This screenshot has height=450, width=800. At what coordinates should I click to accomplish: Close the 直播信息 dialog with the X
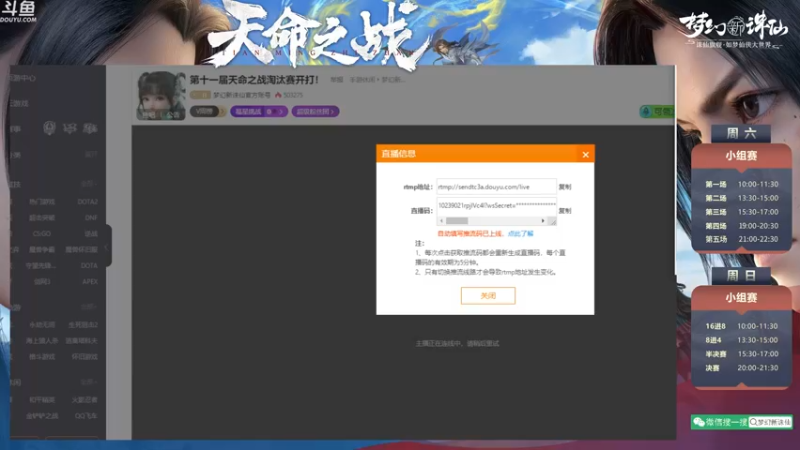585,155
